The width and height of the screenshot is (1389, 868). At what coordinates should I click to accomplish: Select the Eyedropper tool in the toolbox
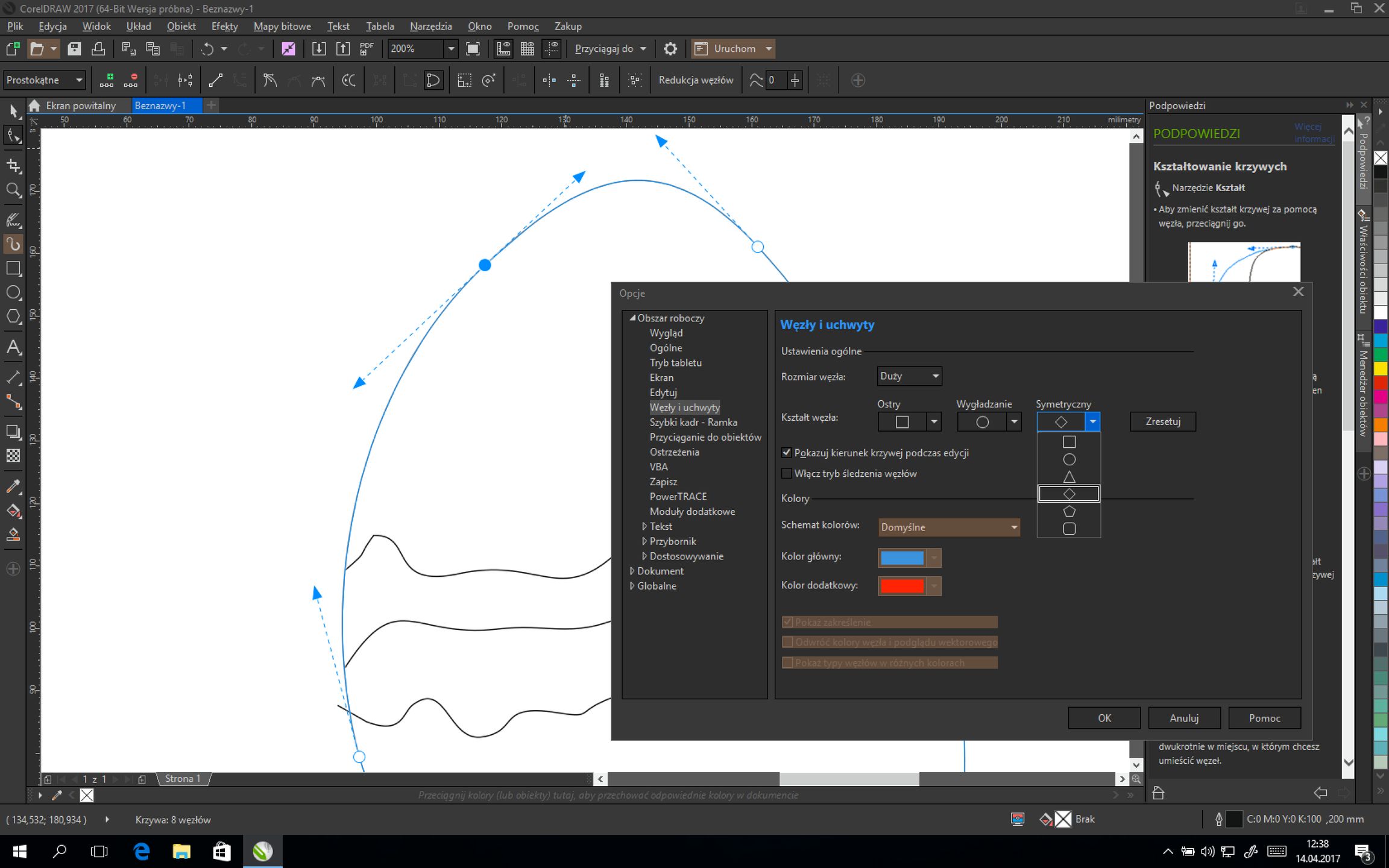pyautogui.click(x=13, y=486)
